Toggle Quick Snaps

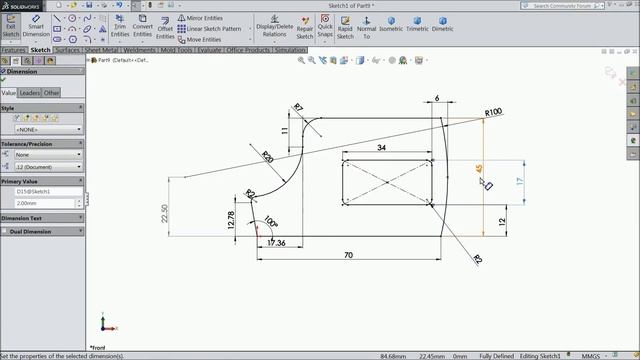[325, 25]
